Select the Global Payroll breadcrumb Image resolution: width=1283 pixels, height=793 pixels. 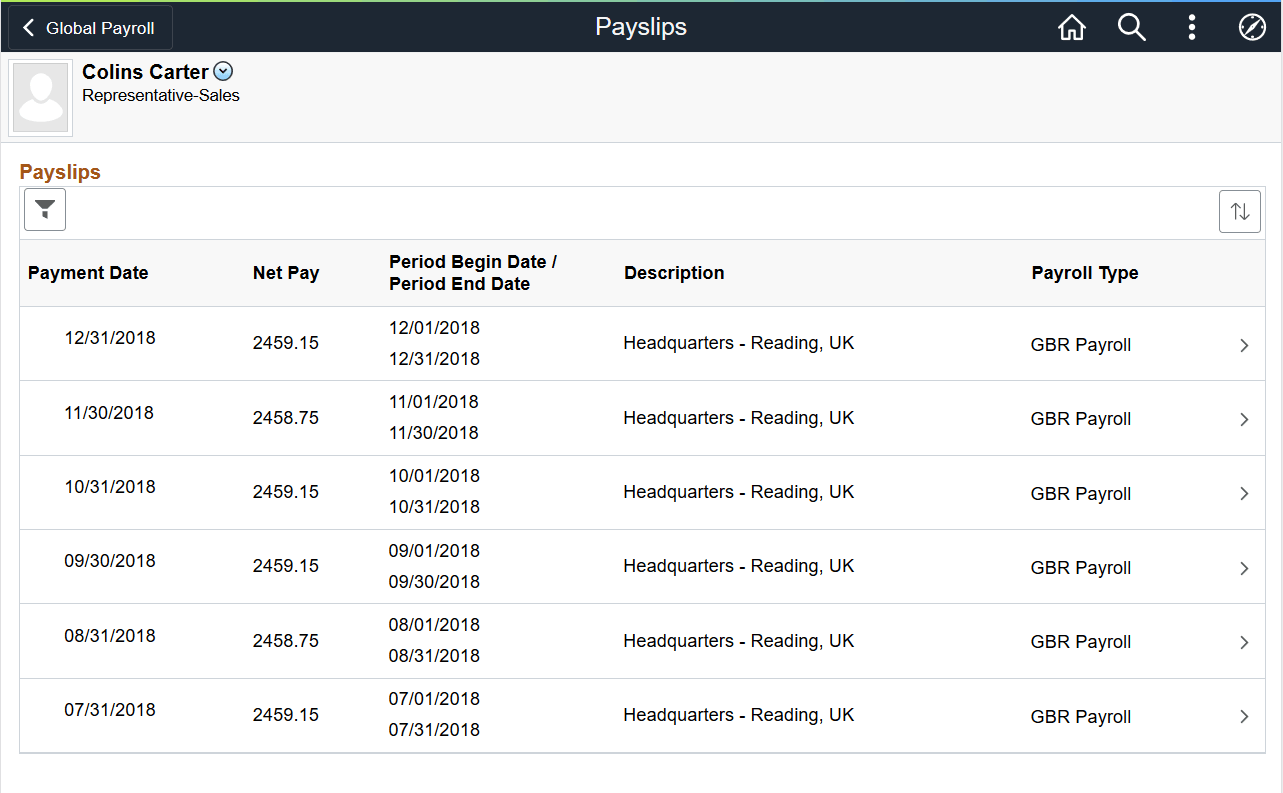point(98,27)
